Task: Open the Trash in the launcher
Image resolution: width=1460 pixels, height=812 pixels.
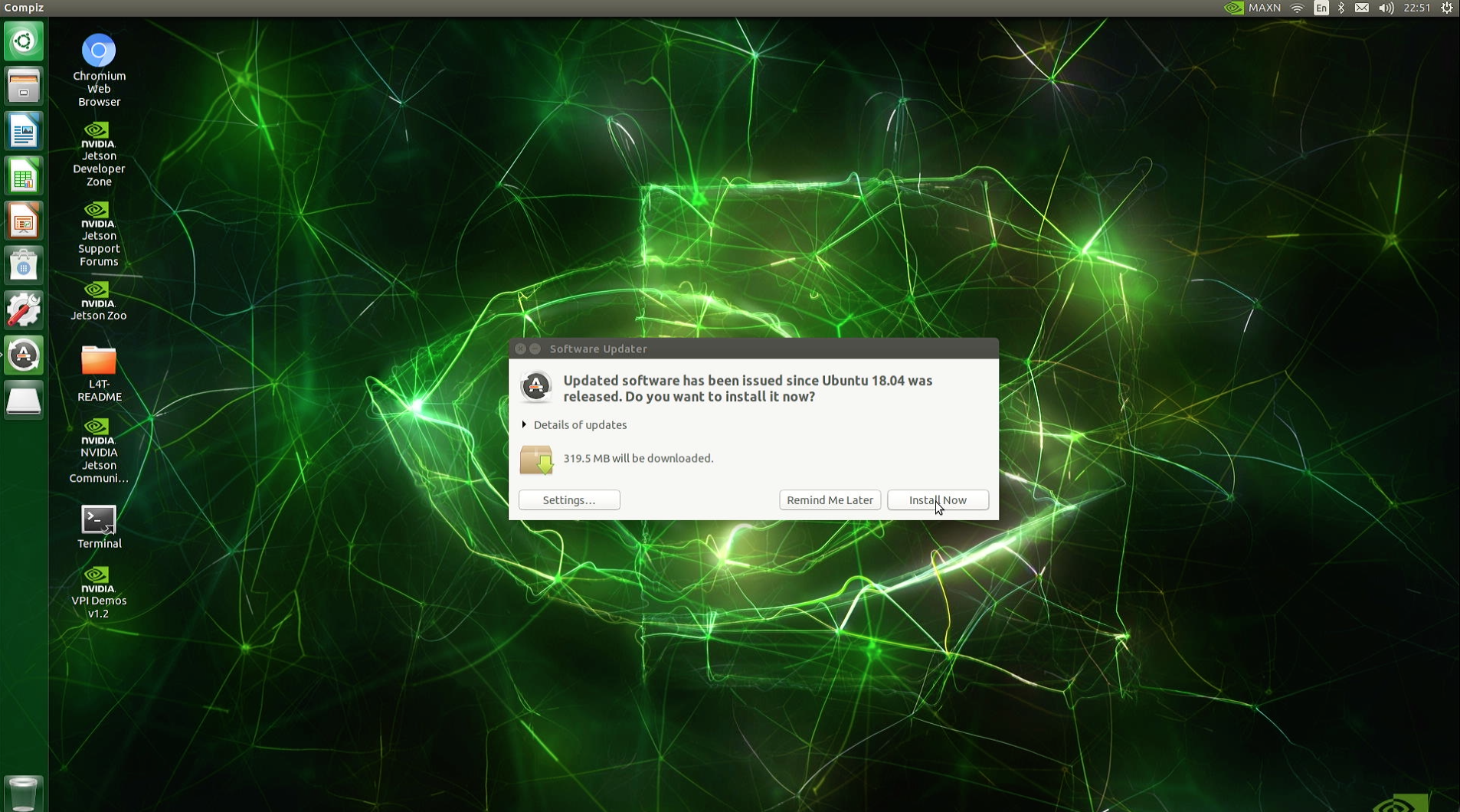Action: click(x=24, y=793)
